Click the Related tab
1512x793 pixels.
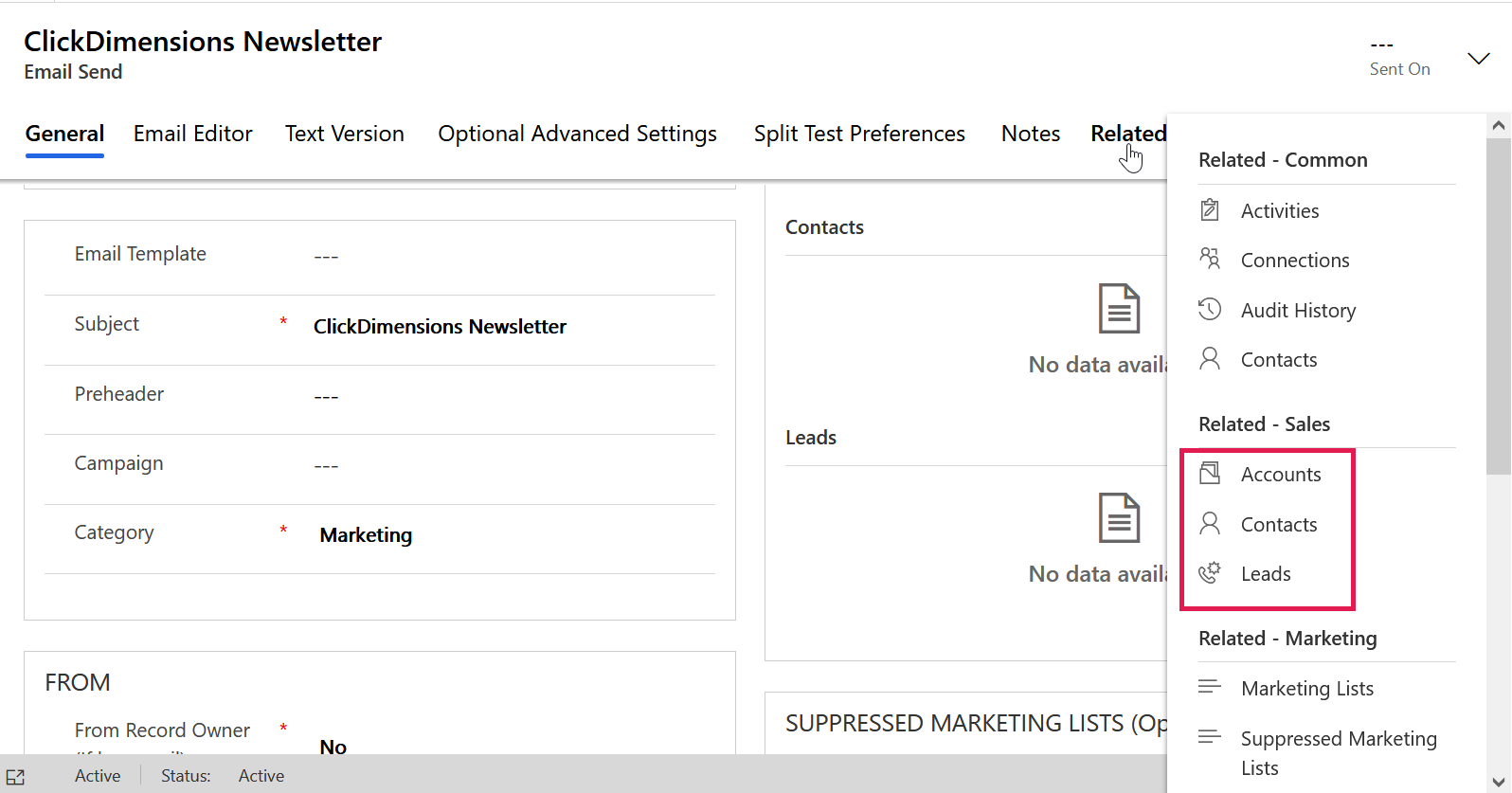click(x=1128, y=134)
